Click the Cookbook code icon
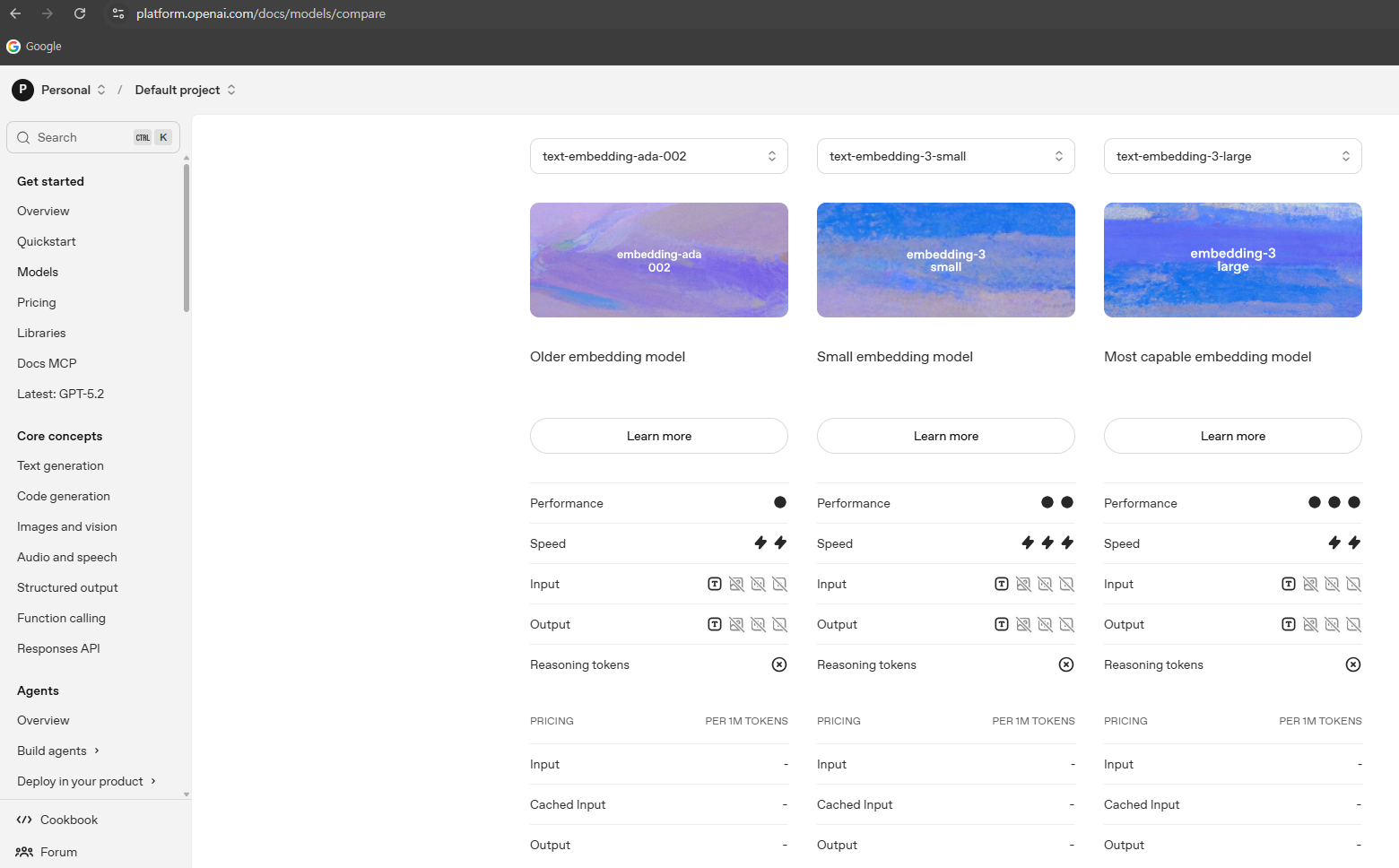 point(24,820)
